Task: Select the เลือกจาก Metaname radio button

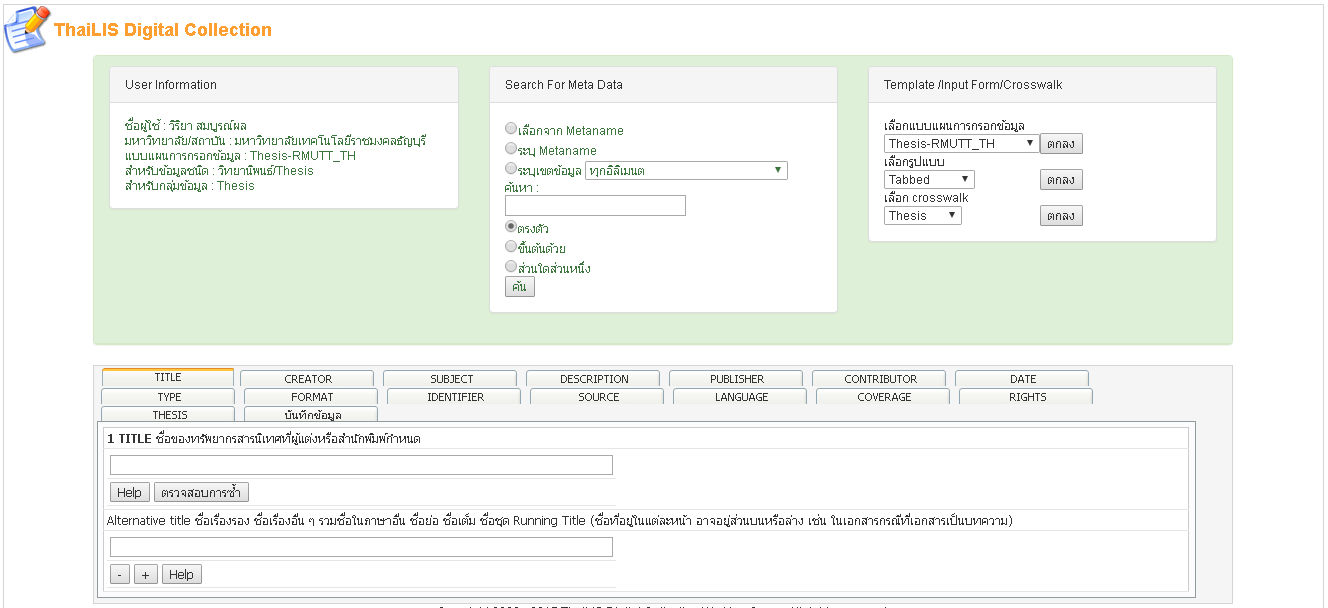Action: [511, 129]
